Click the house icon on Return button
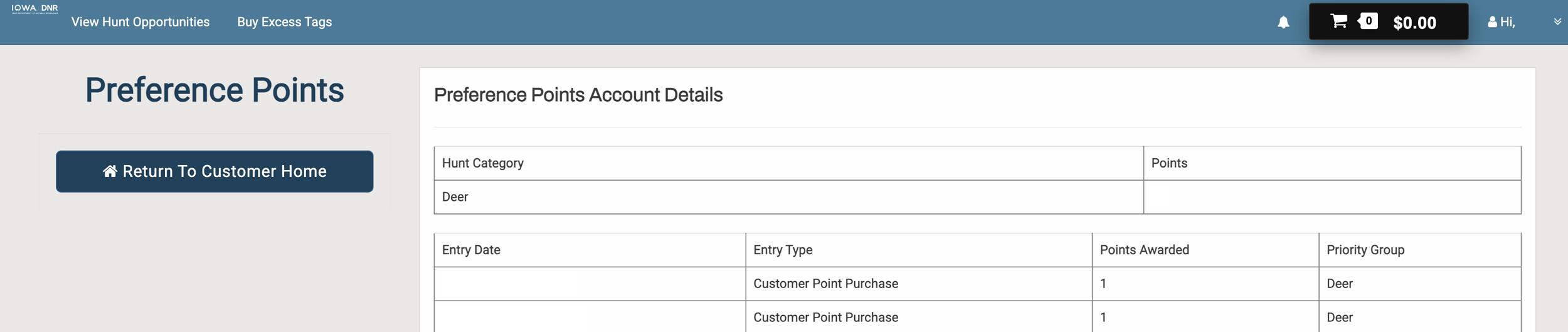 tap(110, 171)
